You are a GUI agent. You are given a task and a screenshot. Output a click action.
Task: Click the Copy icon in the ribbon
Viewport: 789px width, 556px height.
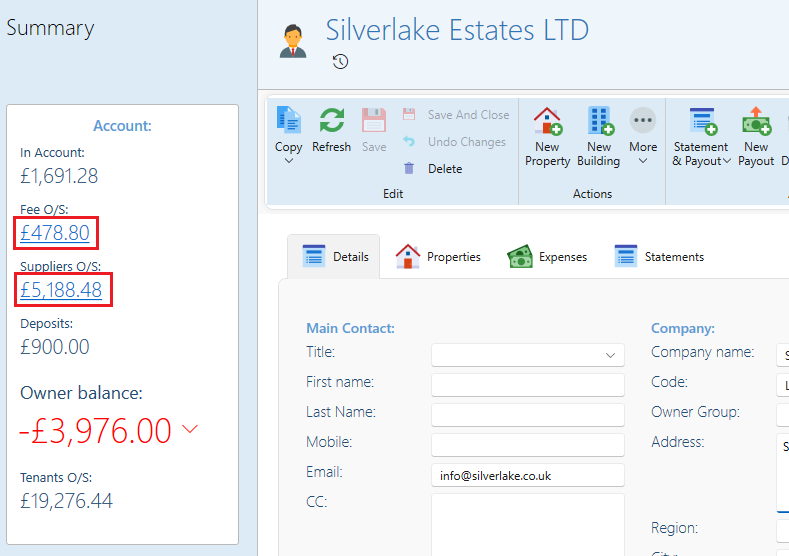click(x=289, y=120)
